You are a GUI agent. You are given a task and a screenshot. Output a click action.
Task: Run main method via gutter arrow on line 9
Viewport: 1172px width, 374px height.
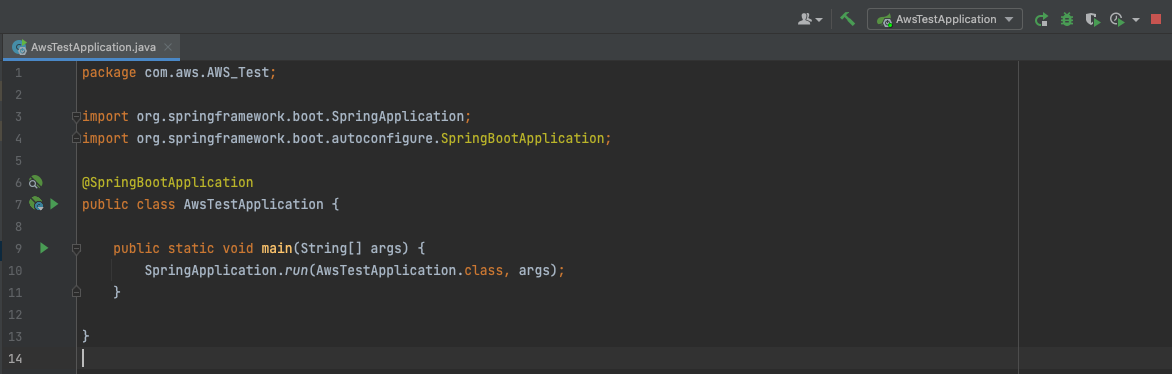(x=44, y=248)
